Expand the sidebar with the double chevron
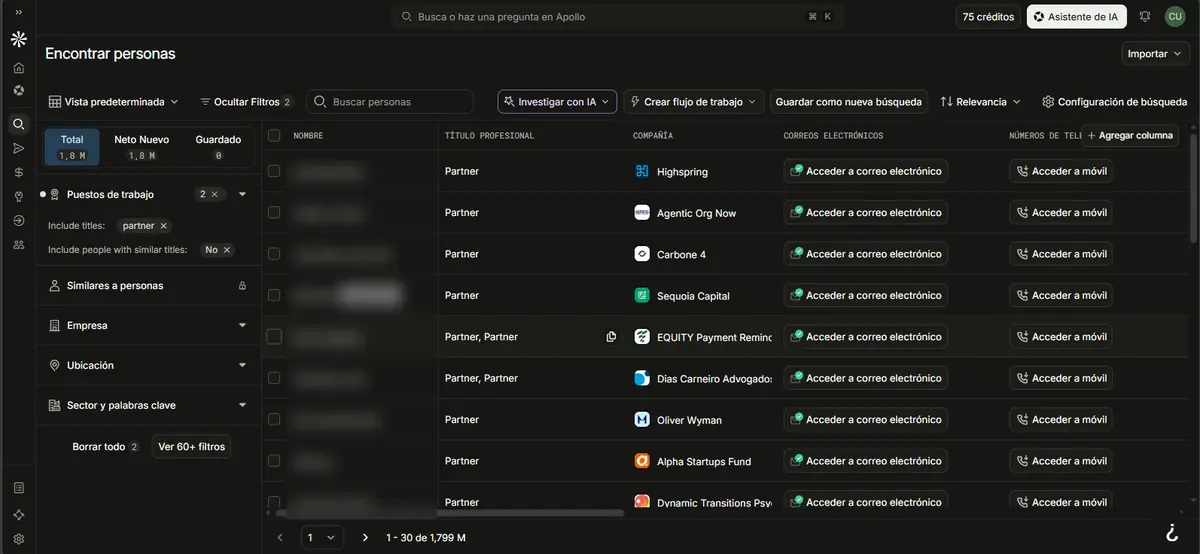Image resolution: width=1200 pixels, height=554 pixels. (x=18, y=11)
